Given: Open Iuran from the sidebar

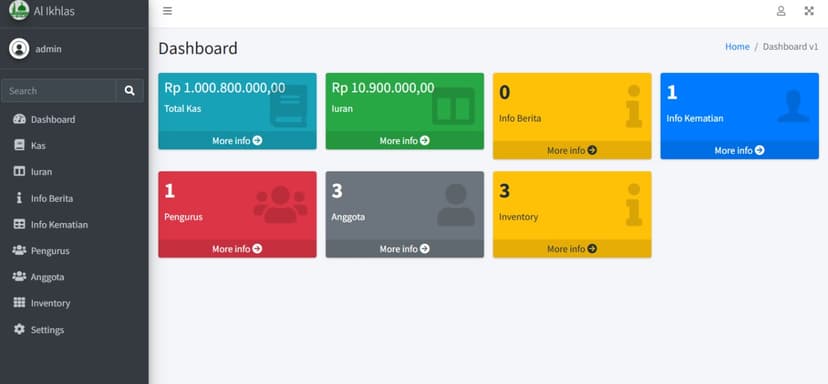Looking at the screenshot, I should (x=74, y=172).
